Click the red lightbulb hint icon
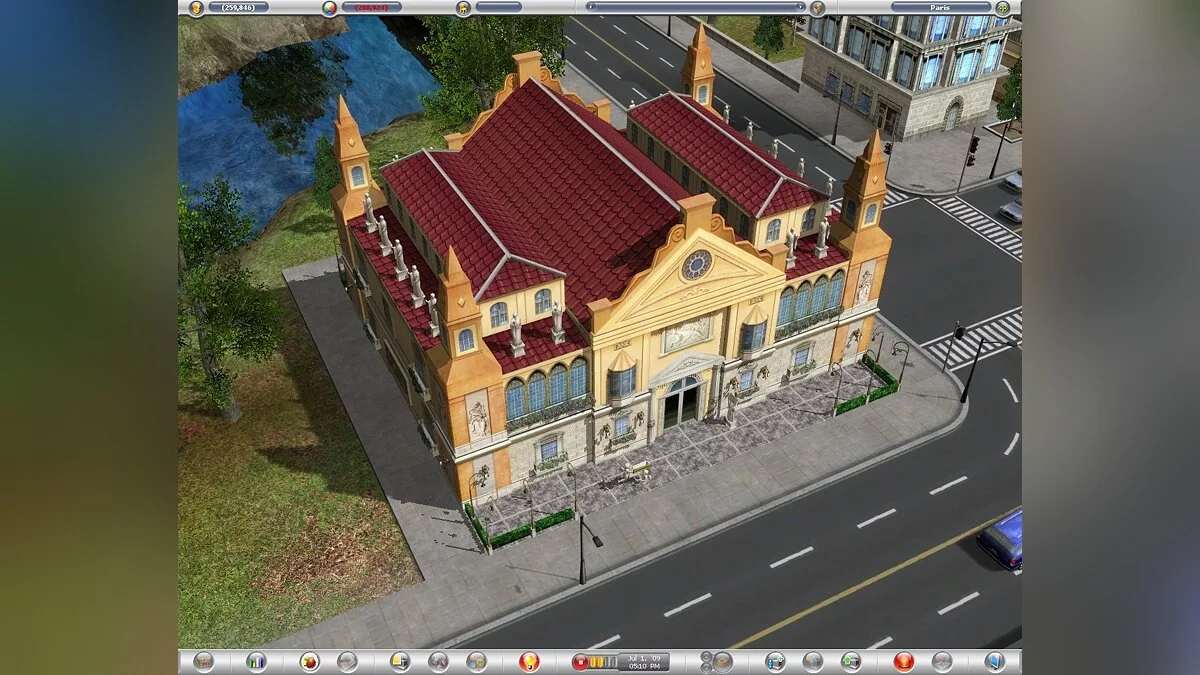1200x675 pixels. pos(529,661)
